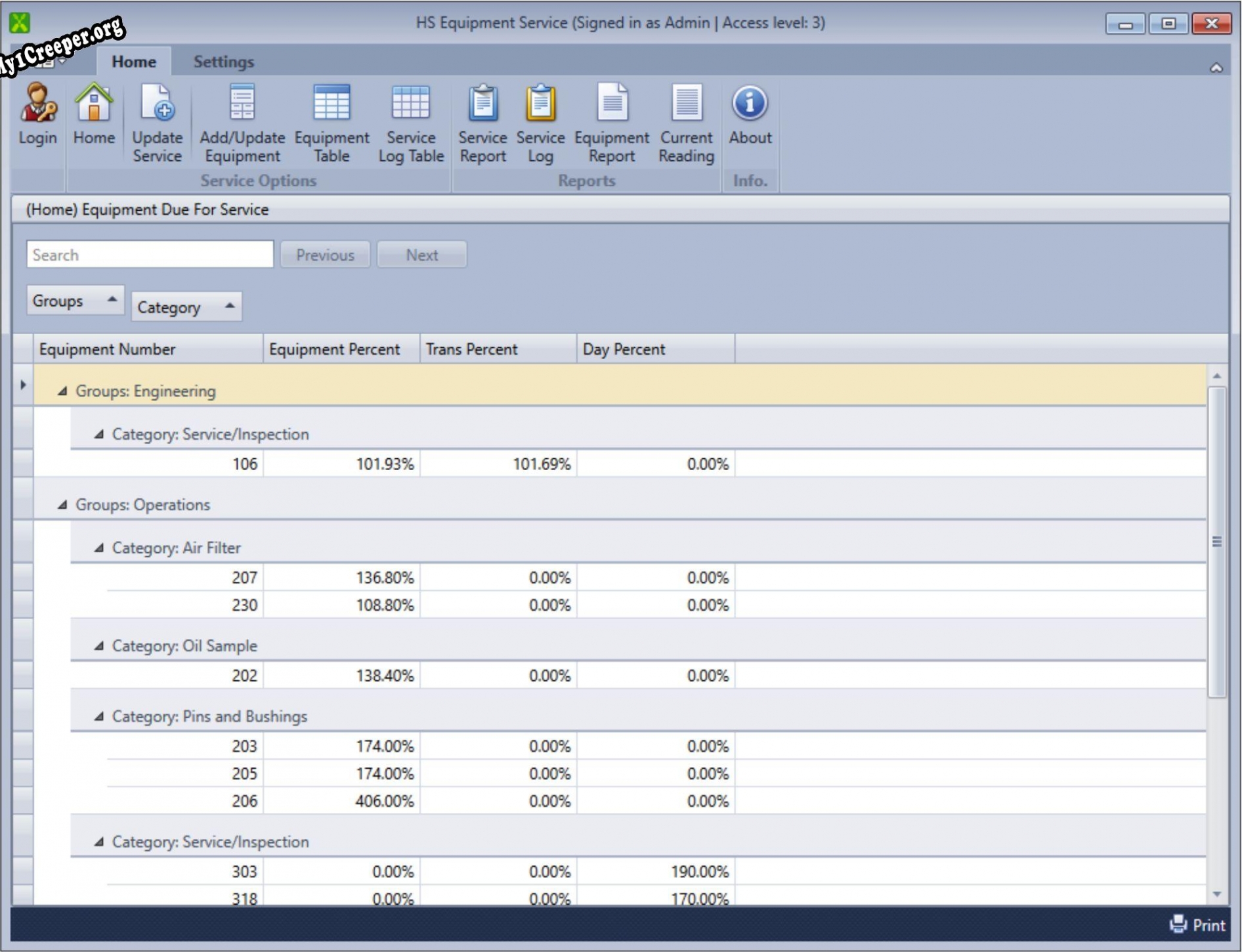Collapse the Groups: Operations row

click(62, 505)
